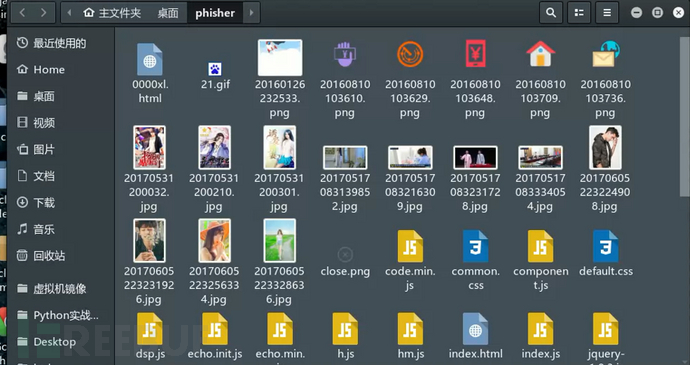The image size is (690, 365).
Task: Select the phisher path segment
Action: [x=215, y=13]
